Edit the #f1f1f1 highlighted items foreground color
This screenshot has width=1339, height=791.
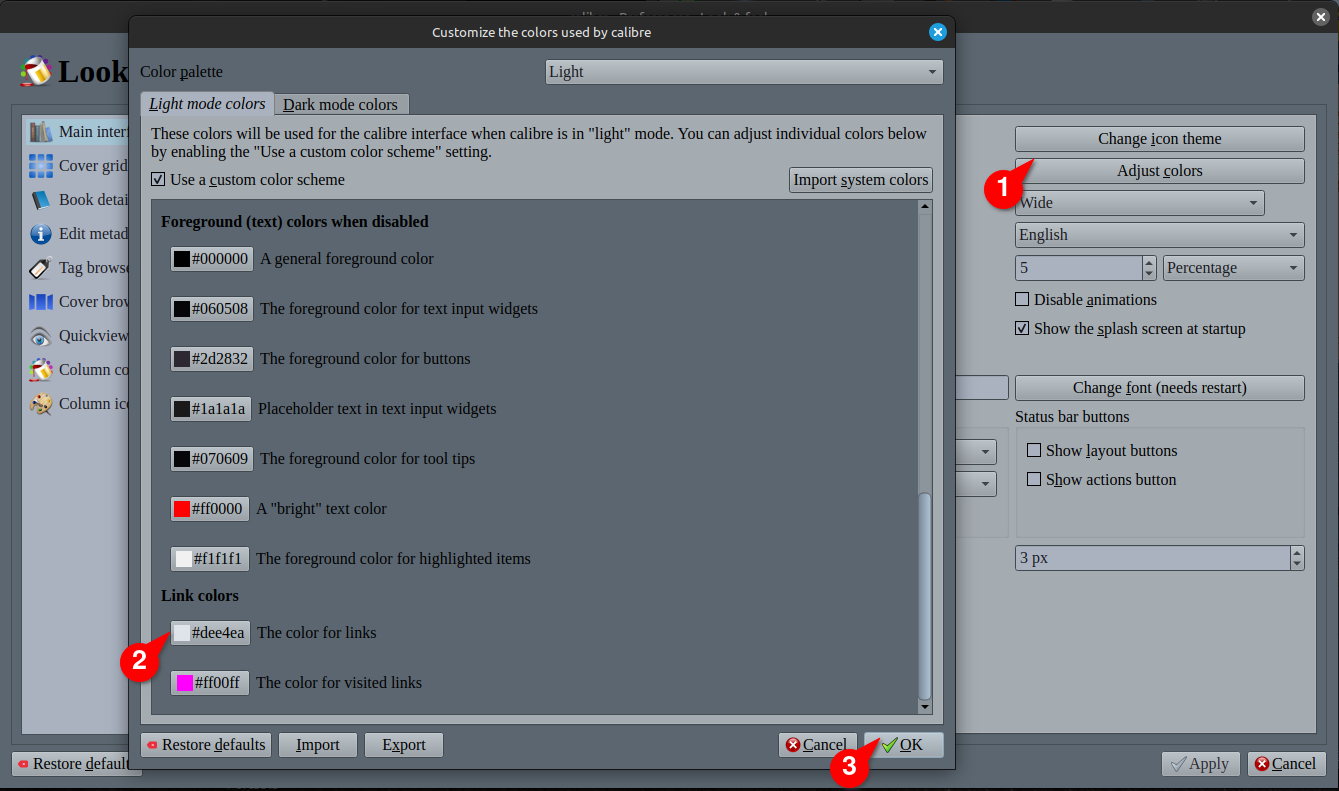click(209, 559)
